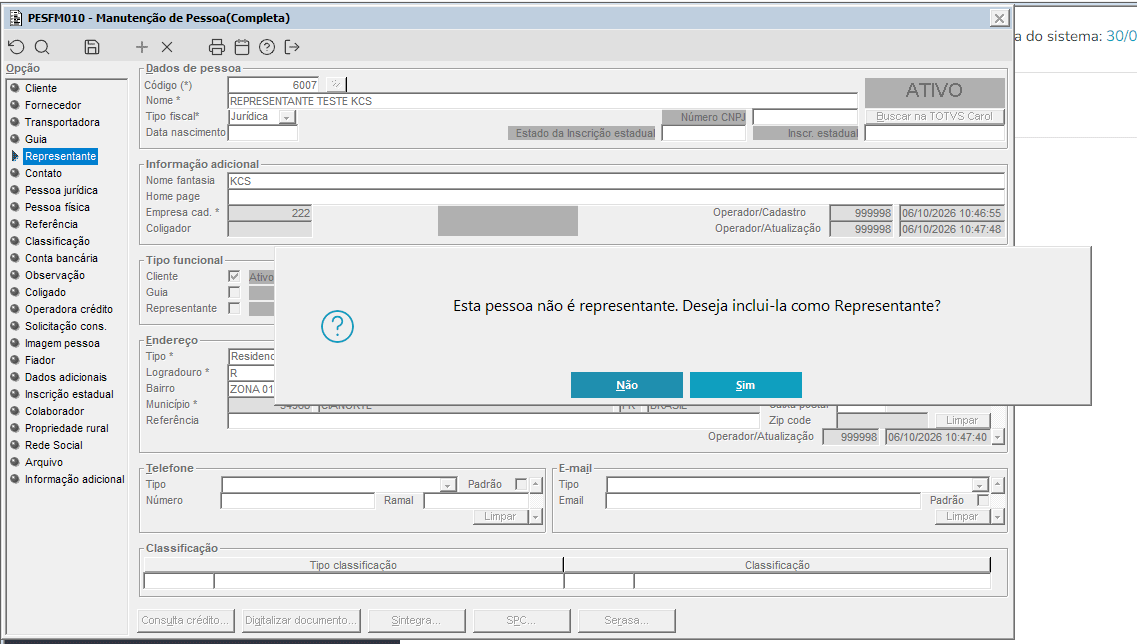This screenshot has height=644, width=1137.
Task: Click the lookup button beside Código field
Action: coord(336,85)
